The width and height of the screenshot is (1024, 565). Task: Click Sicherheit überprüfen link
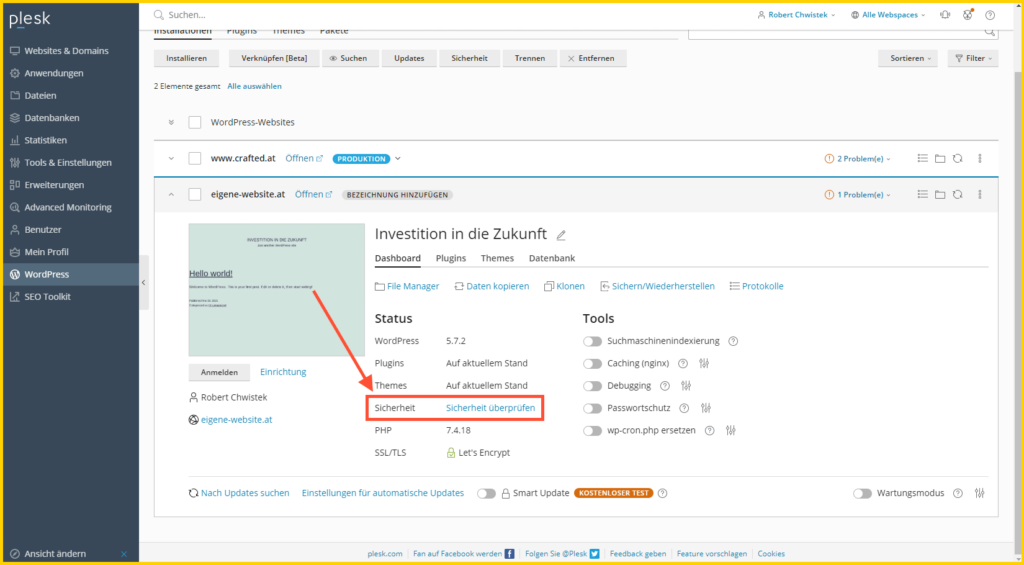[490, 408]
